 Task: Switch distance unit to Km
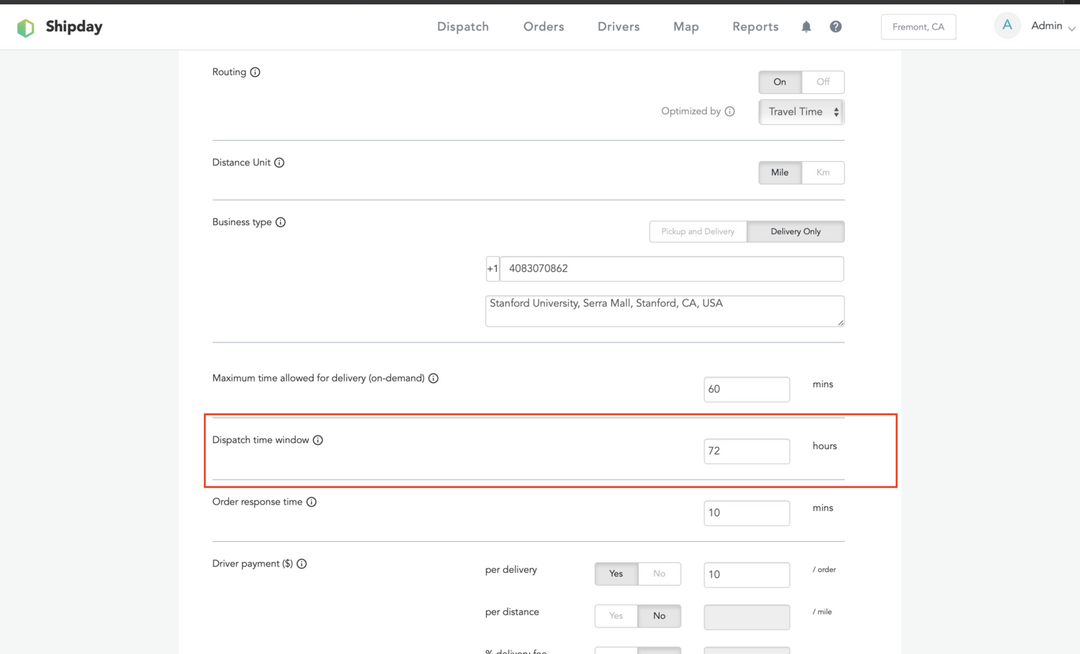[823, 173]
